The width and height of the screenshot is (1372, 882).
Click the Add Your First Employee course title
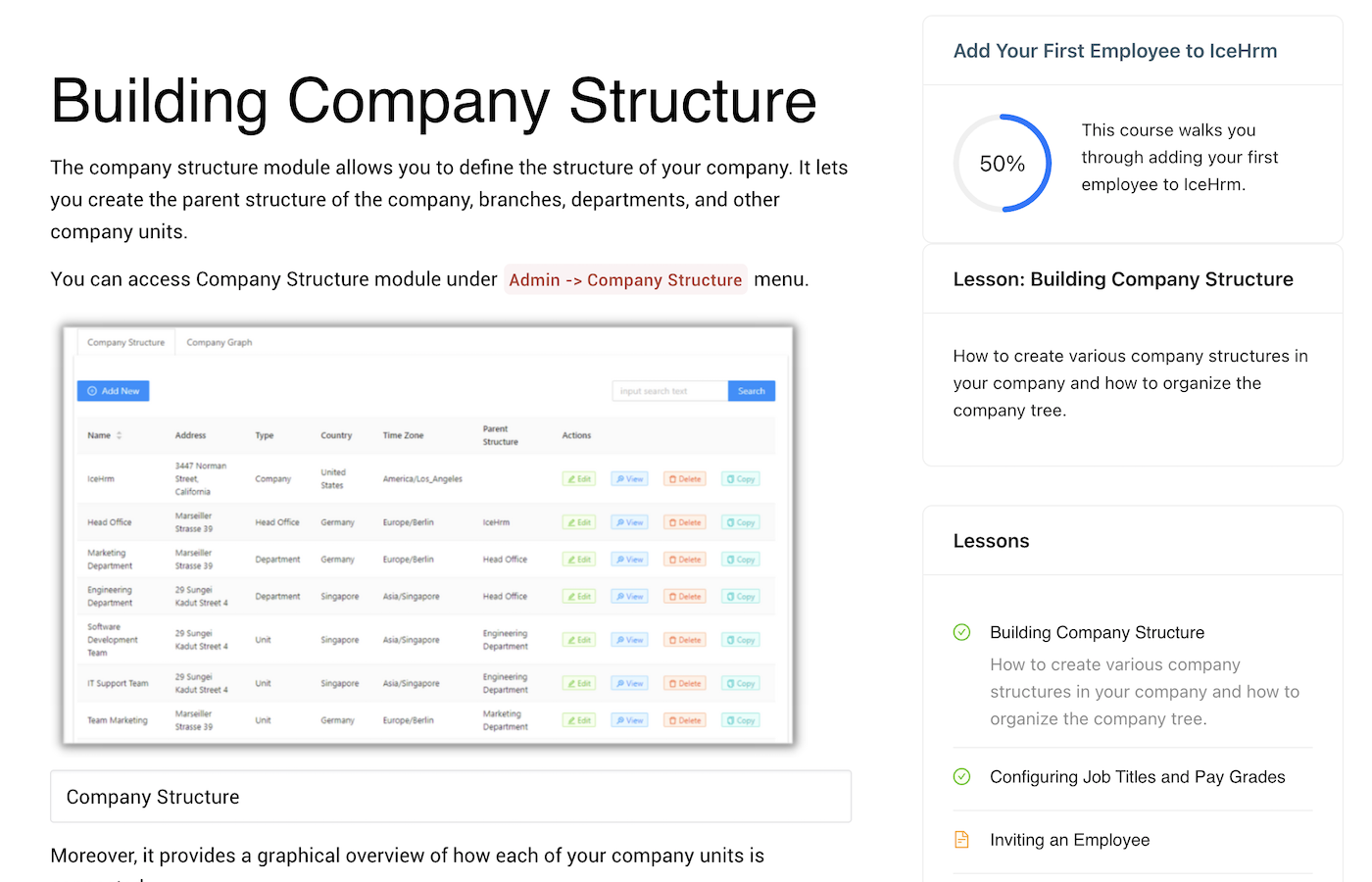(x=1115, y=51)
